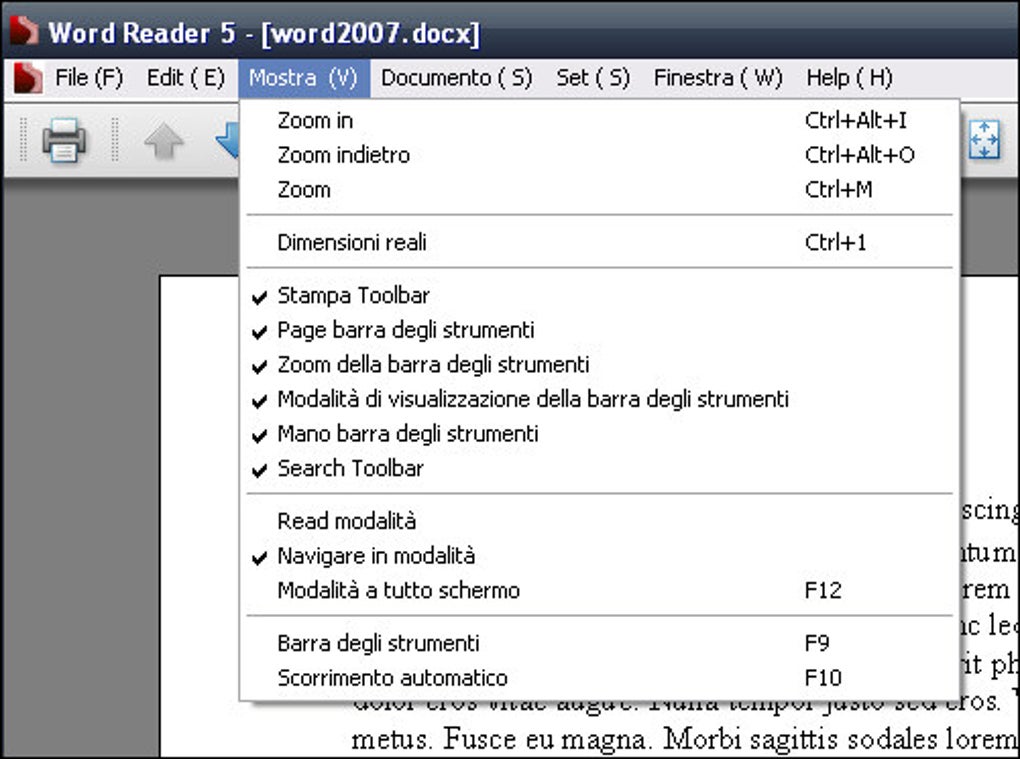The image size is (1020, 759).
Task: Select Modalità a tutto schermo
Action: [x=398, y=590]
